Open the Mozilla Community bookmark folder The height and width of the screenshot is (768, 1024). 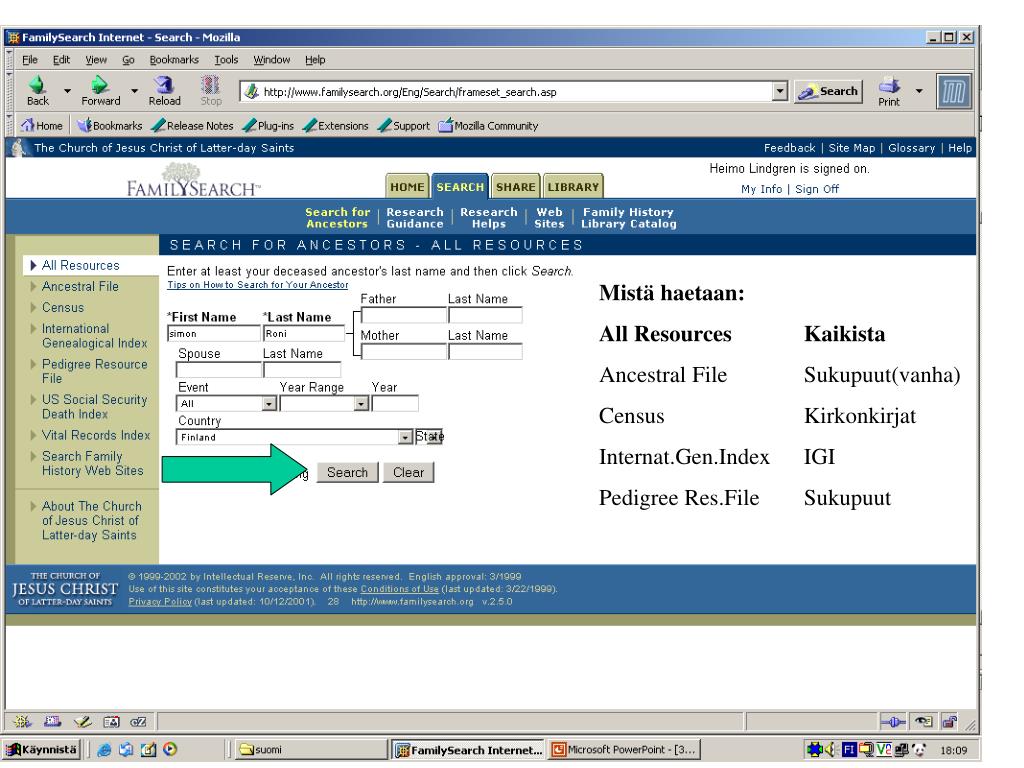point(488,125)
